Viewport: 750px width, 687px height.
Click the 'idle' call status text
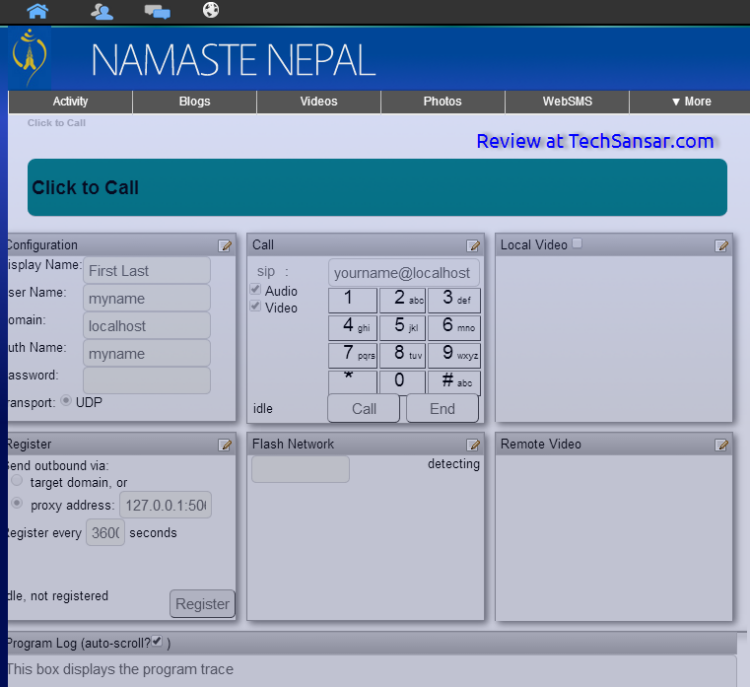click(263, 409)
